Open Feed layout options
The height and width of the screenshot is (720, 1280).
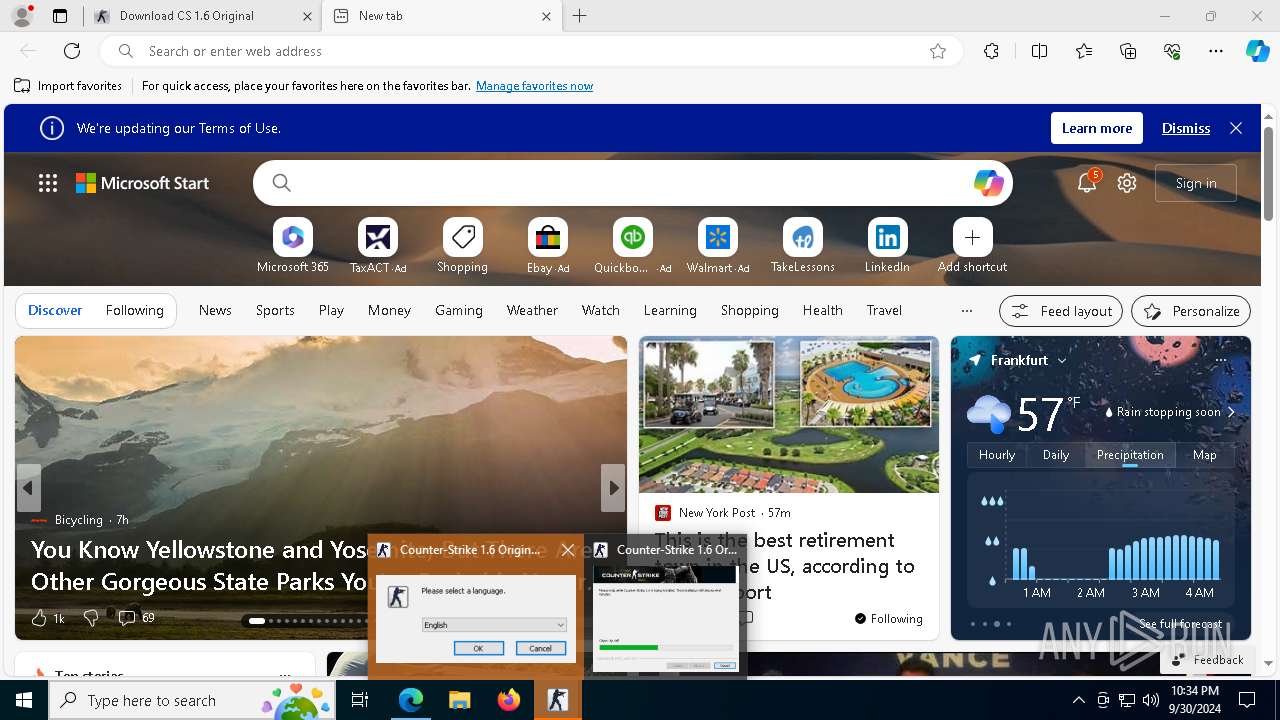tap(1061, 311)
